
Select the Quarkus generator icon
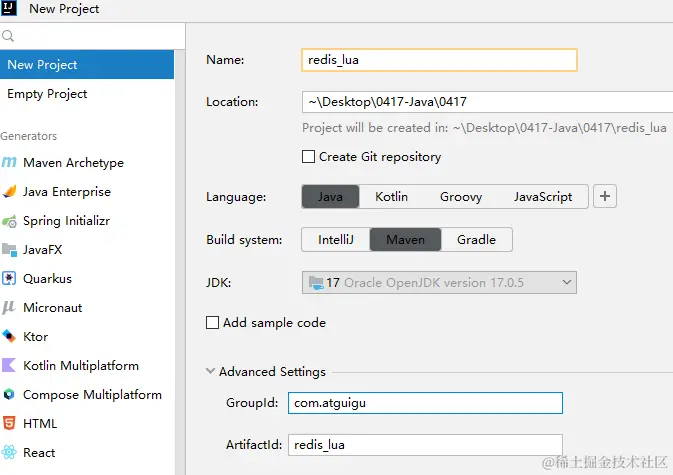[x=9, y=279]
